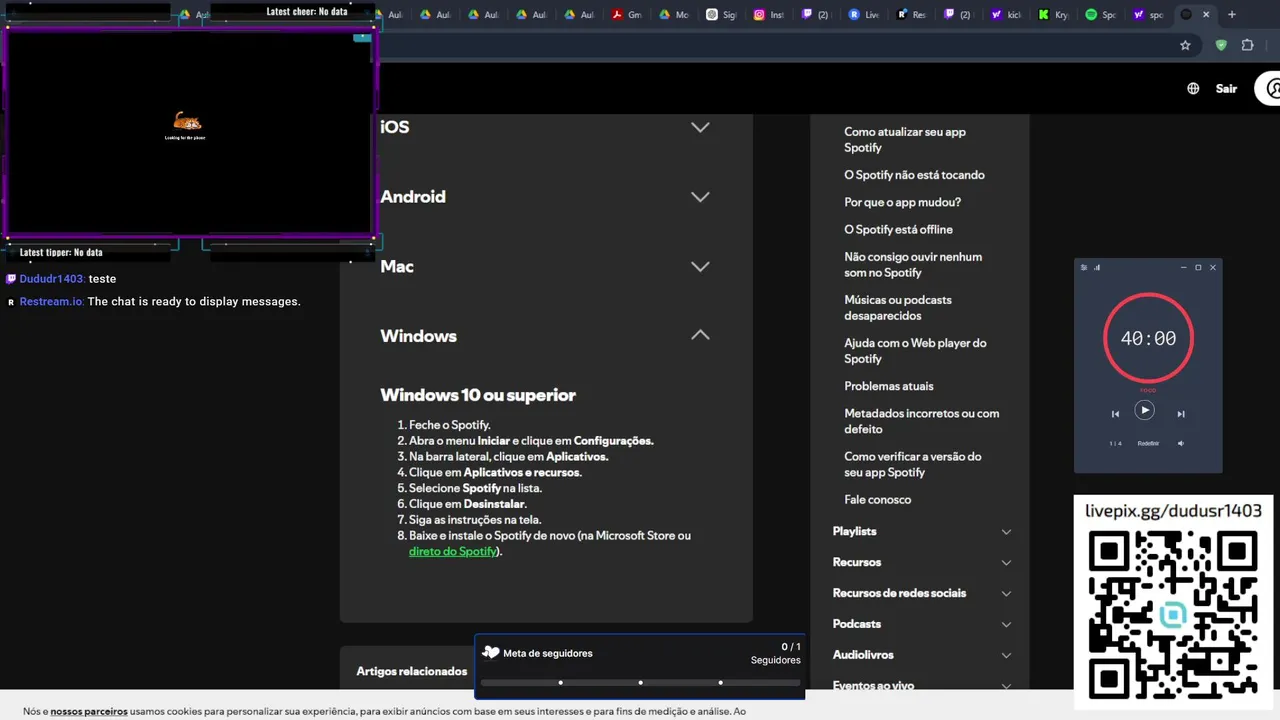Click the 'livepix.gg/dudusr1403' text

point(1173,511)
